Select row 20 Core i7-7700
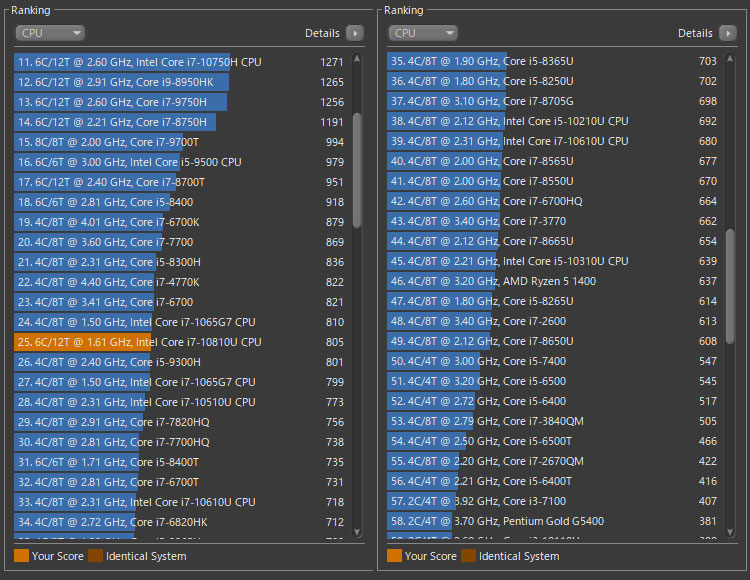This screenshot has width=750, height=580. click(180, 242)
